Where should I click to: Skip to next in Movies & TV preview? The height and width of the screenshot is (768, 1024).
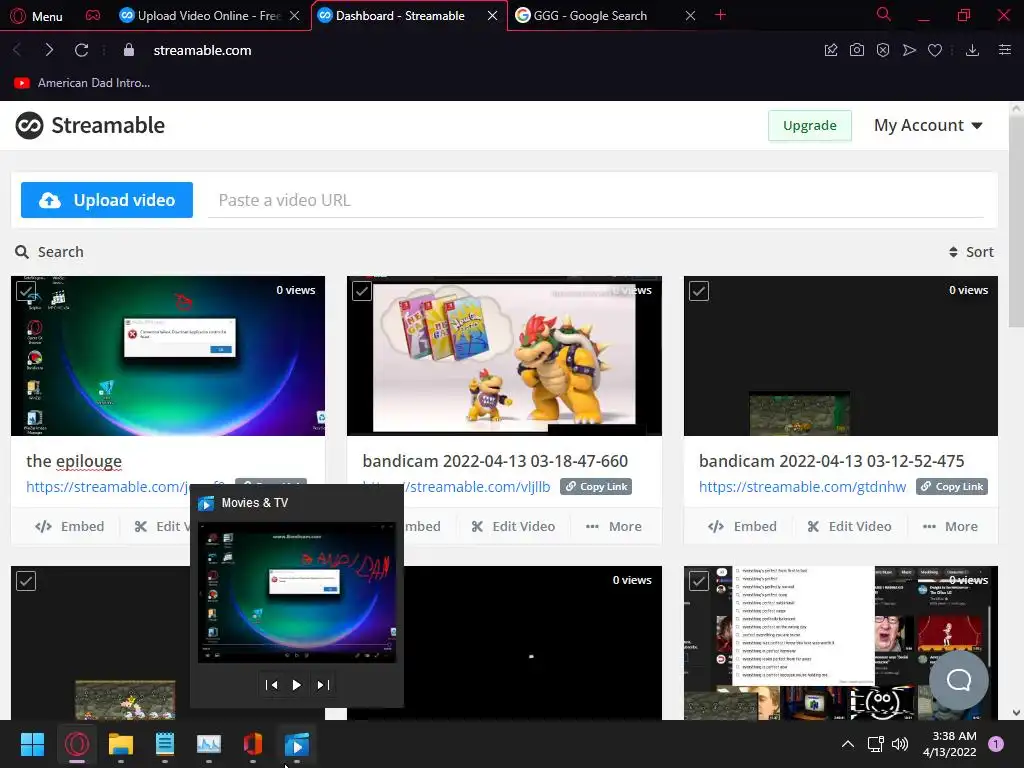[323, 685]
